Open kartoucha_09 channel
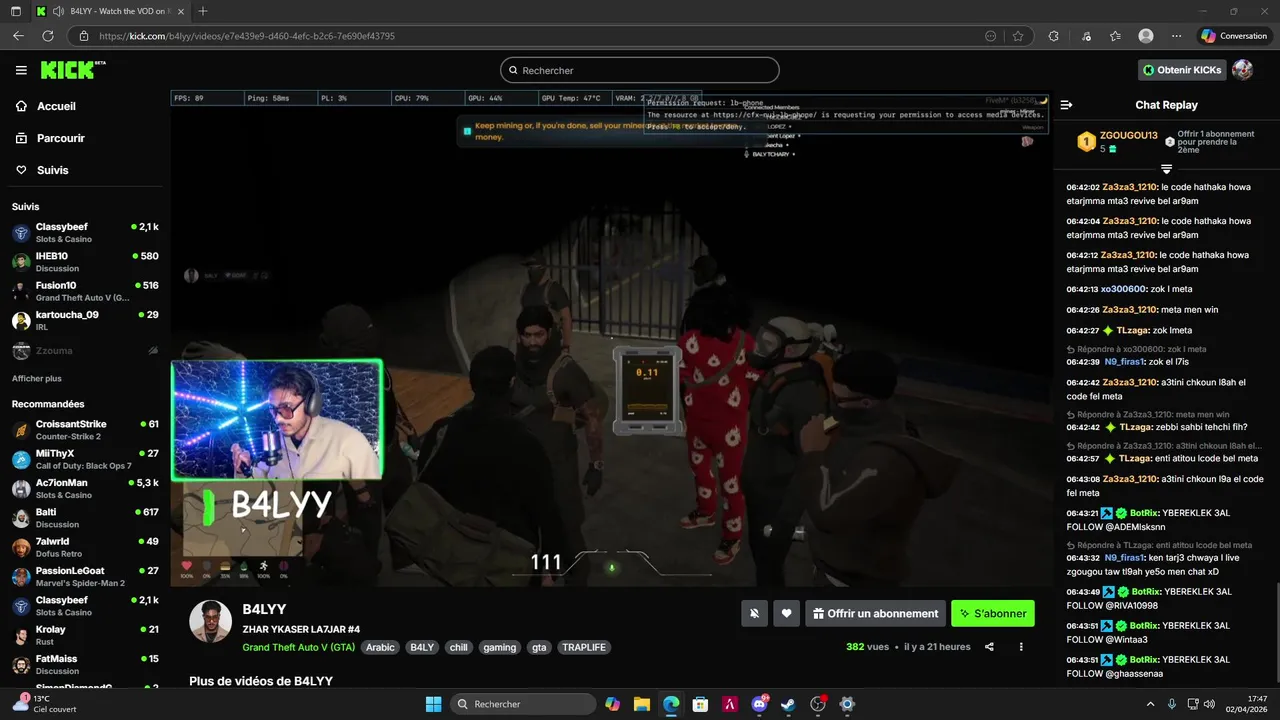The height and width of the screenshot is (720, 1280). tap(85, 321)
